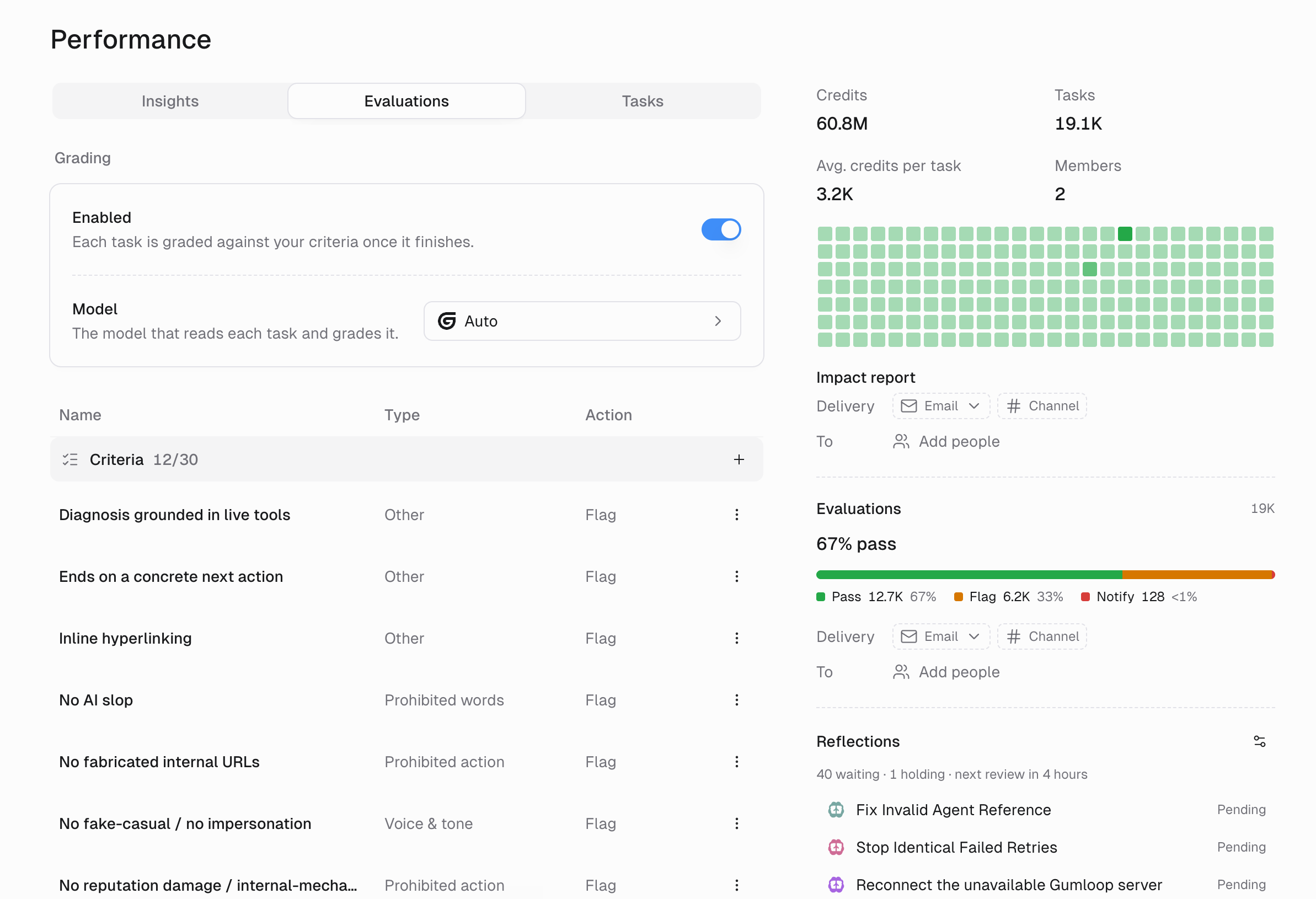
Task: Open options for Ends on a concrete next action
Action: 736,576
